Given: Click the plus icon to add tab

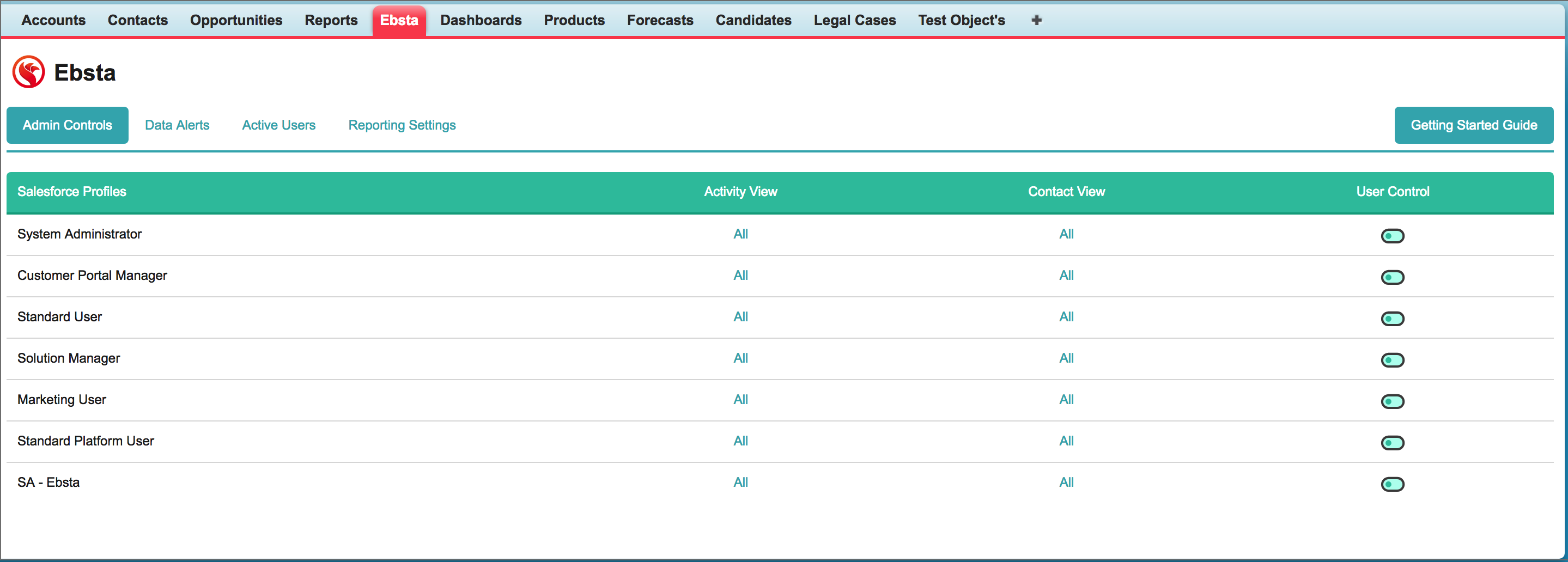Looking at the screenshot, I should pyautogui.click(x=1037, y=20).
